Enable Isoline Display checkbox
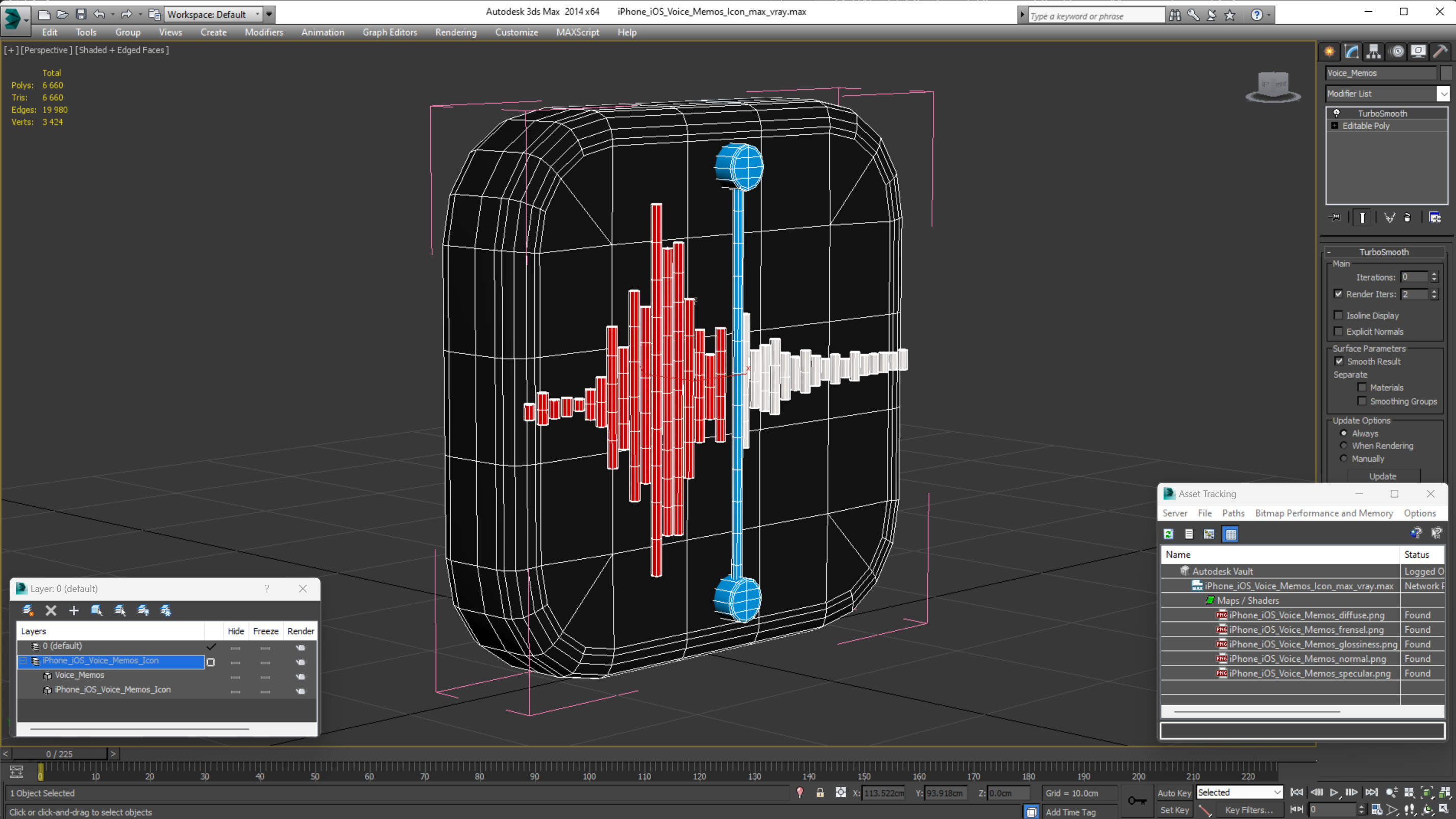The height and width of the screenshot is (819, 1456). (1338, 315)
